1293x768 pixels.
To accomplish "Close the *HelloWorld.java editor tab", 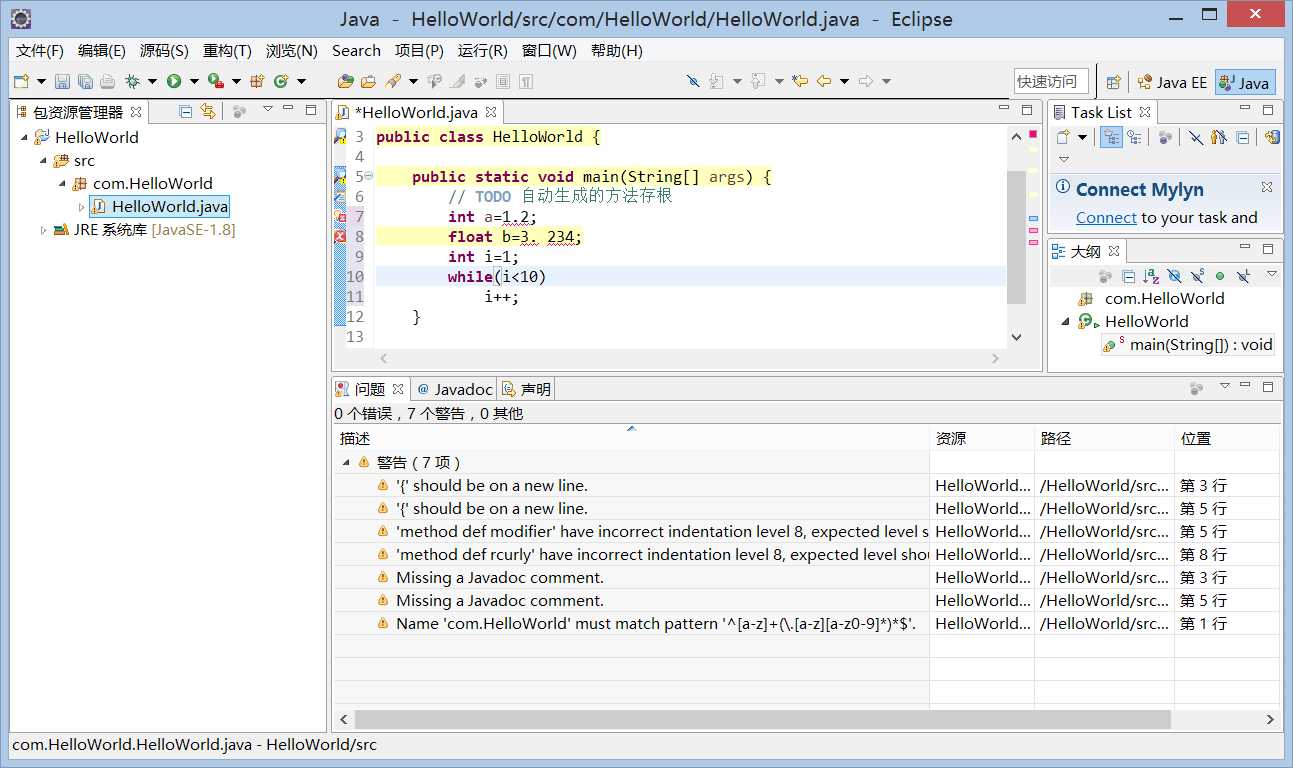I will (491, 112).
